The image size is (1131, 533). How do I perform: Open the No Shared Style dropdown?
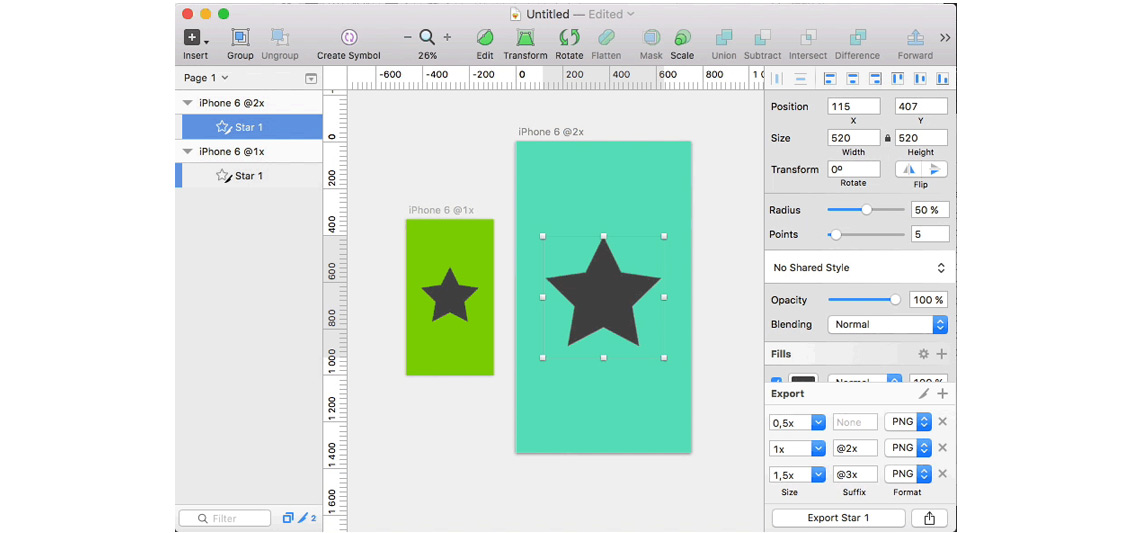click(859, 268)
